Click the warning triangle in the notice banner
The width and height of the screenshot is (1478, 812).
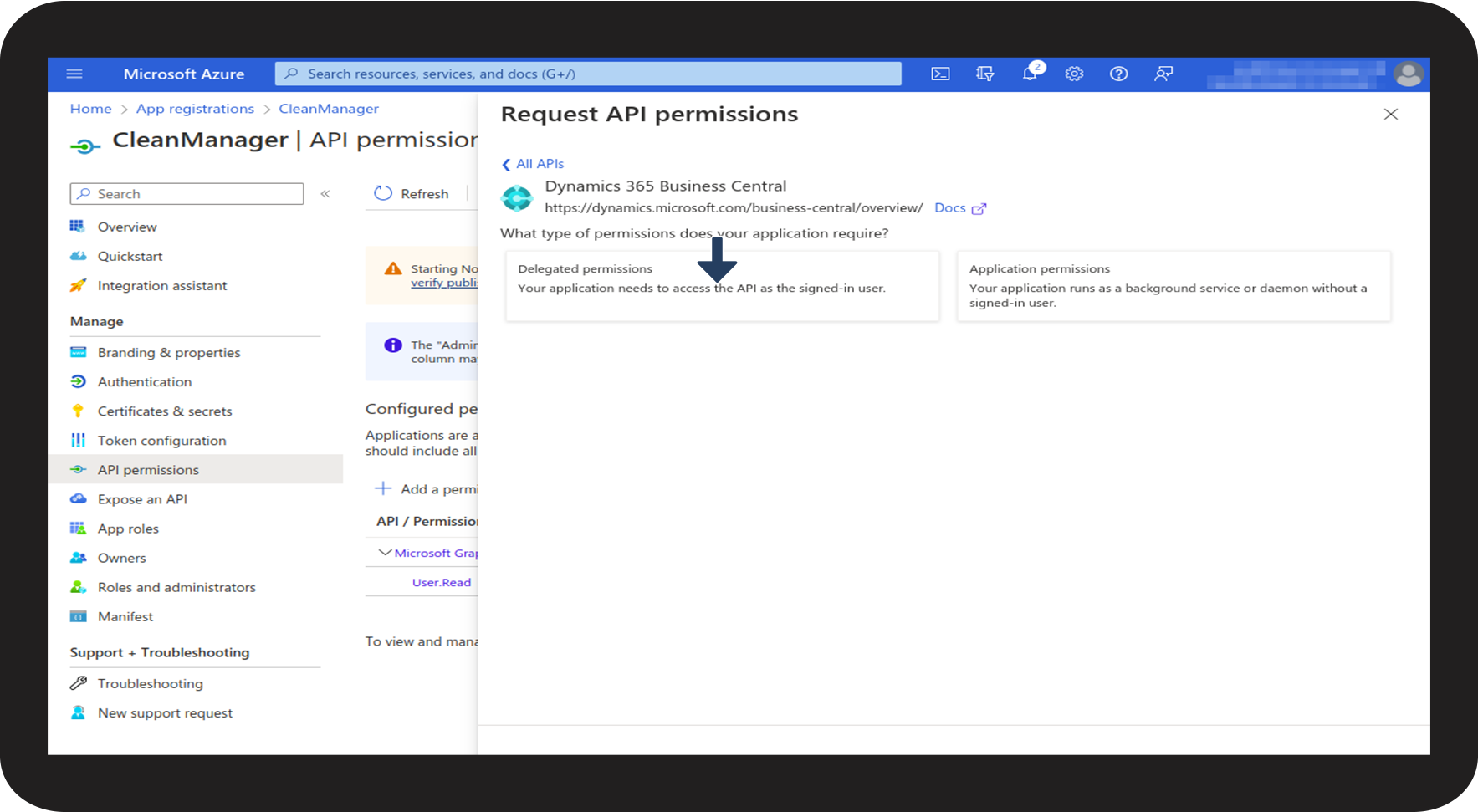pyautogui.click(x=392, y=268)
